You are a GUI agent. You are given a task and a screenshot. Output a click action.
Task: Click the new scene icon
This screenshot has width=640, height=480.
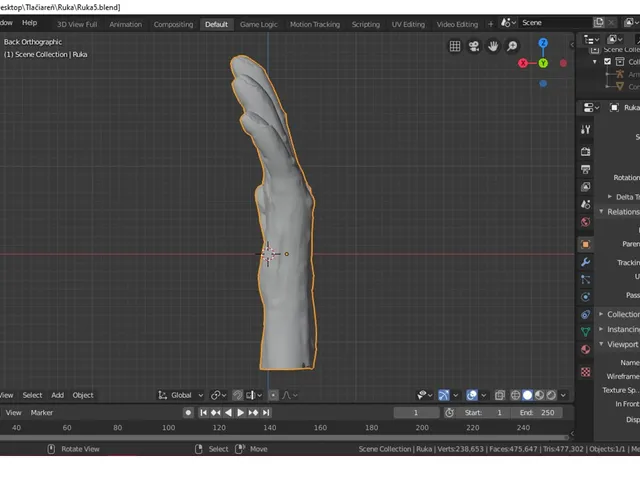coord(598,23)
